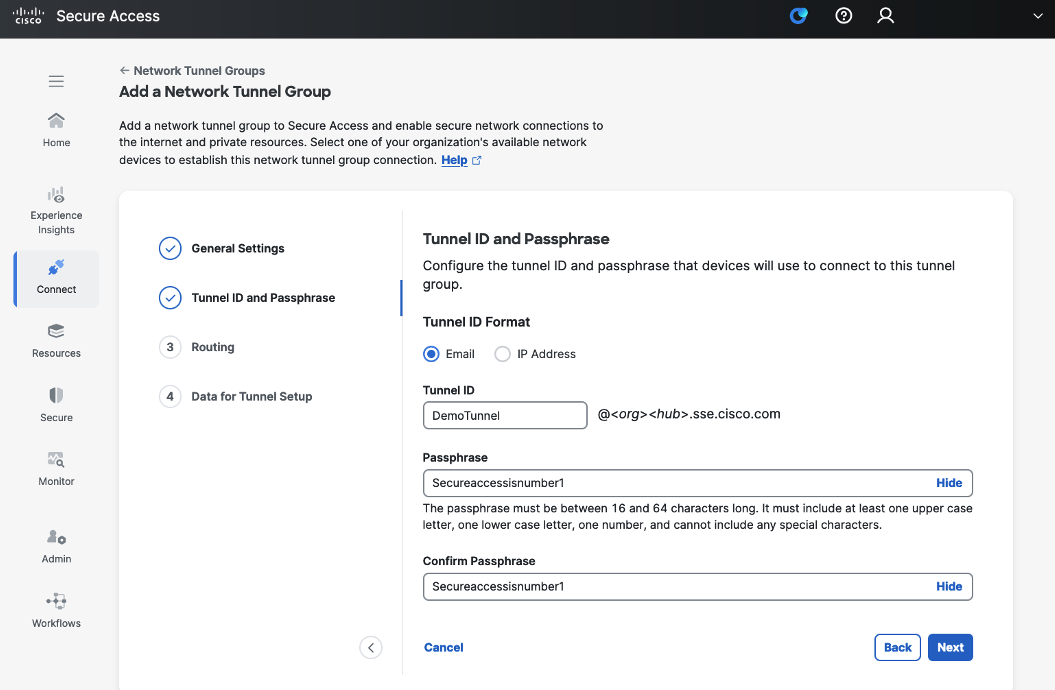Hide the Confirm Passphrase text
Viewport: 1055px width, 690px height.
[x=949, y=586]
